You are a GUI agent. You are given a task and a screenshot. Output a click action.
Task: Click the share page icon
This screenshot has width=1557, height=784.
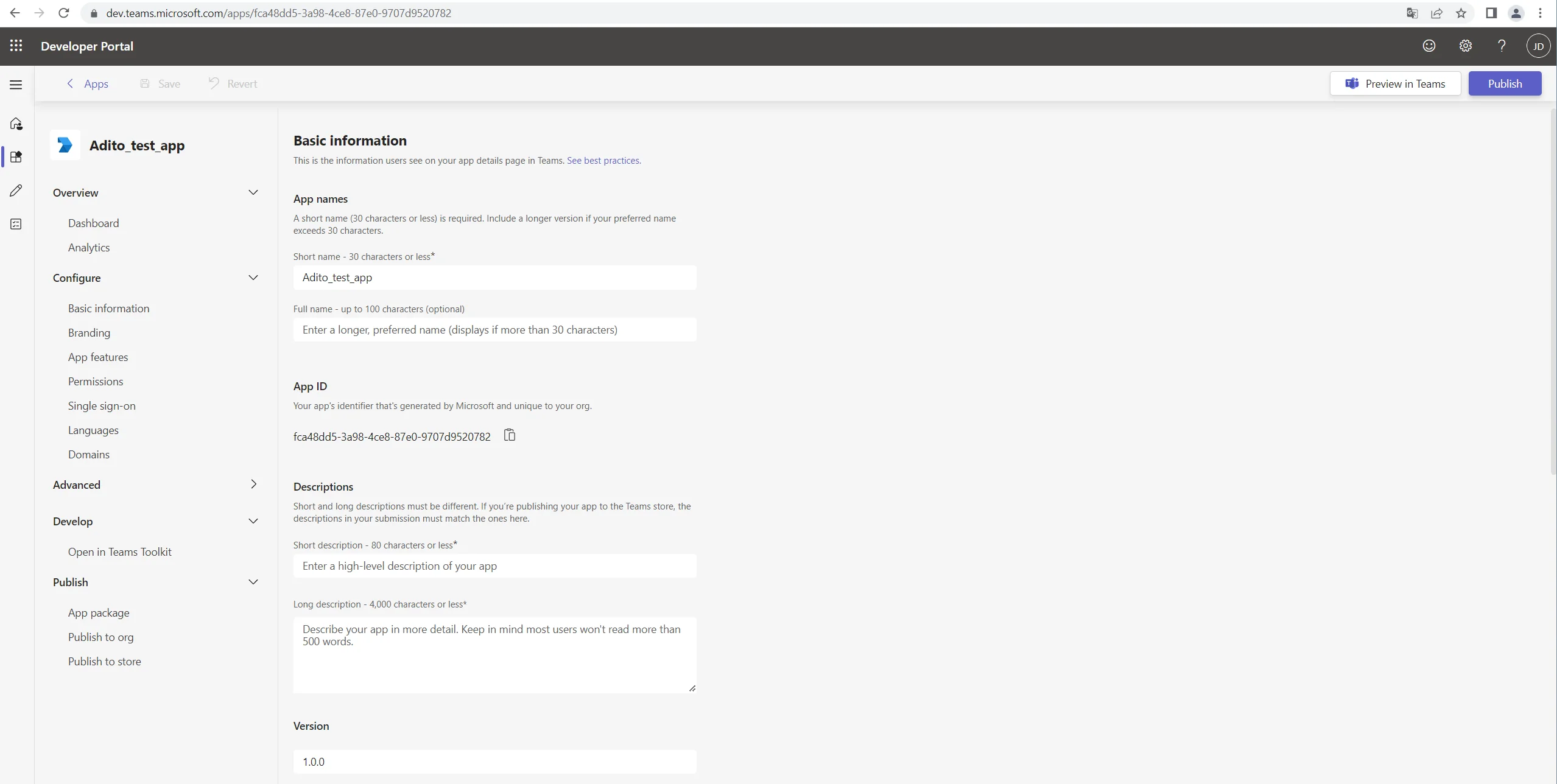[x=1436, y=13]
